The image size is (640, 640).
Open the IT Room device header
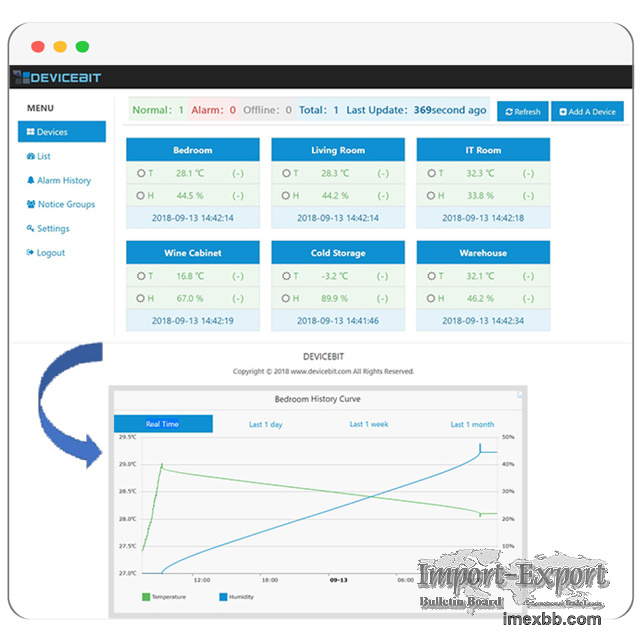click(482, 150)
